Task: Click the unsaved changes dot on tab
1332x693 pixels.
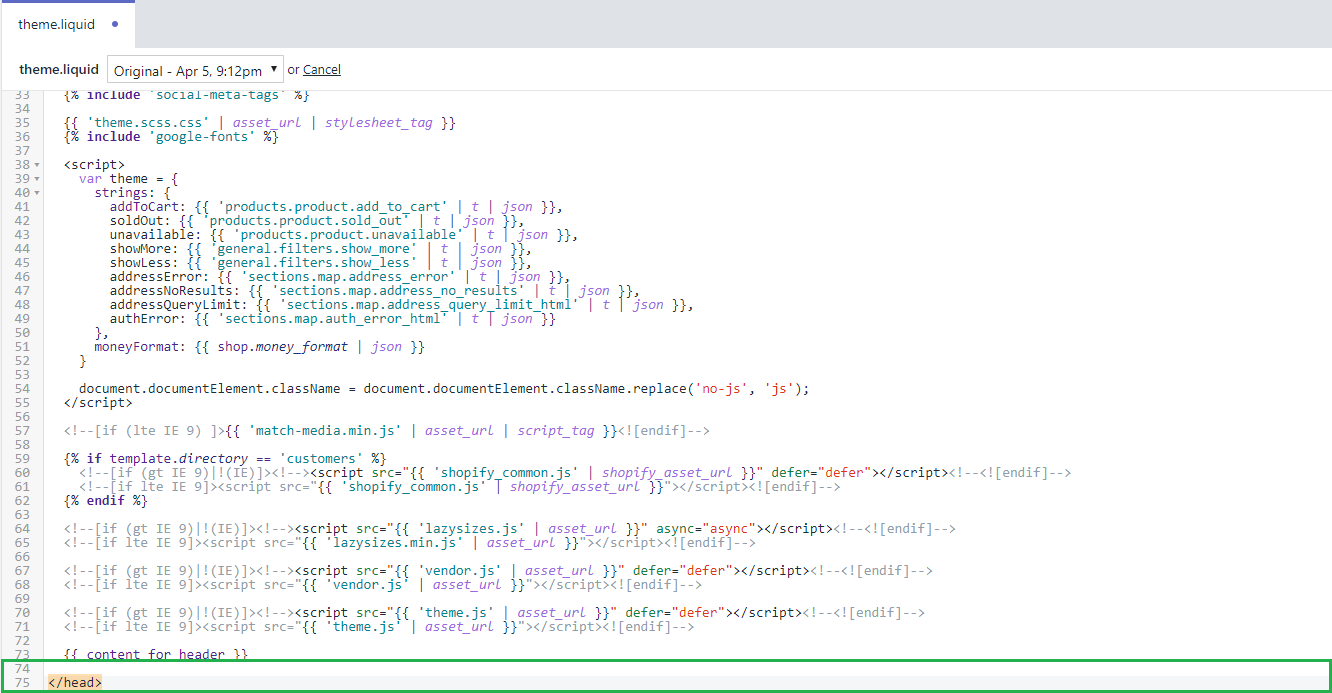Action: click(x=115, y=24)
